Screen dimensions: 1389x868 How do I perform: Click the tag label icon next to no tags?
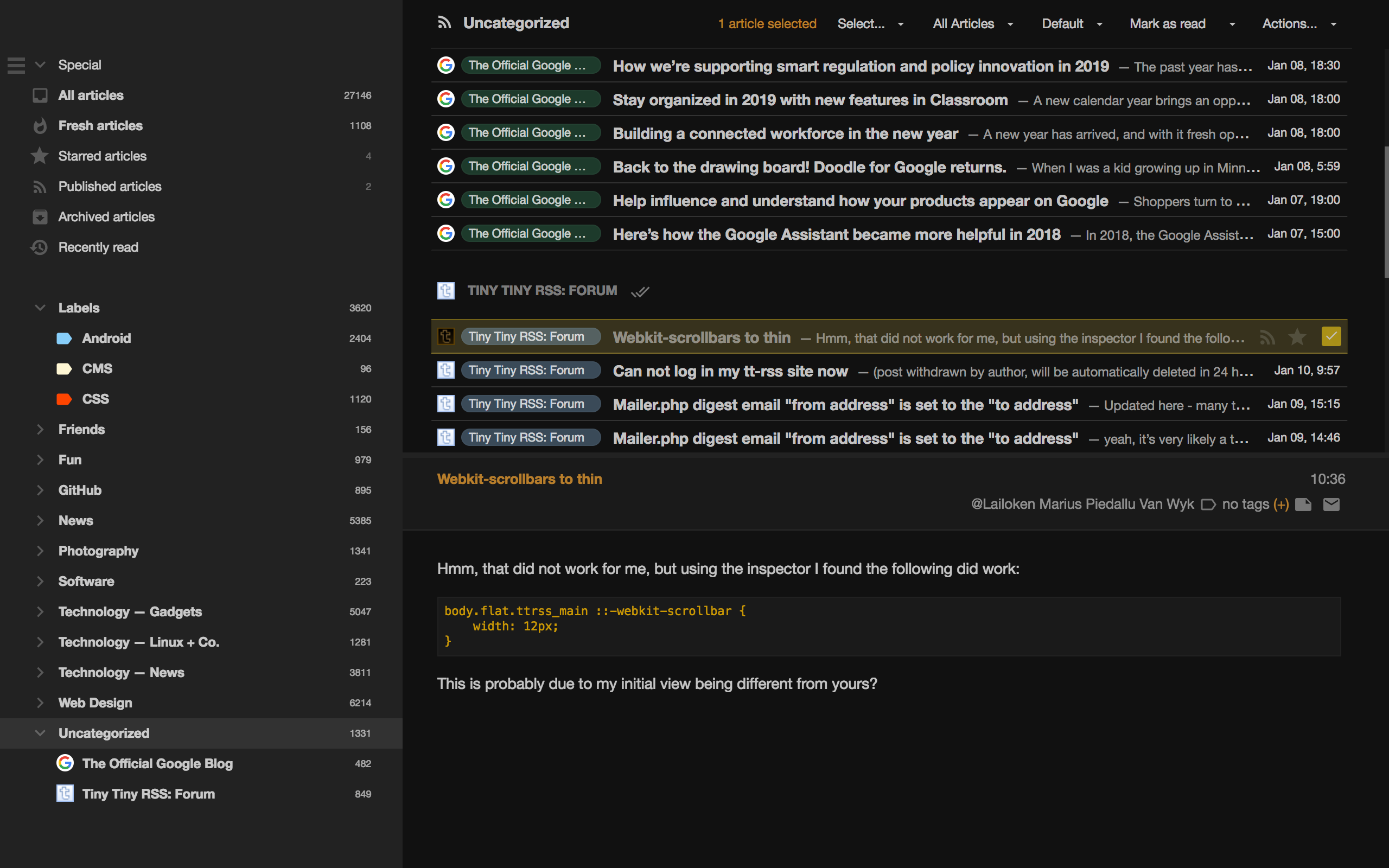pos(1208,505)
